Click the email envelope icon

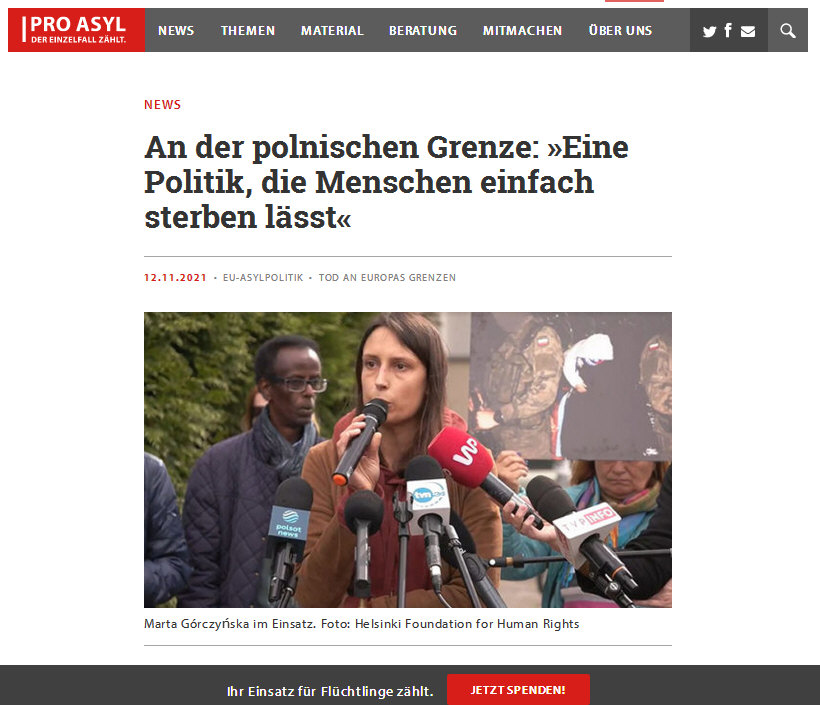coord(748,31)
